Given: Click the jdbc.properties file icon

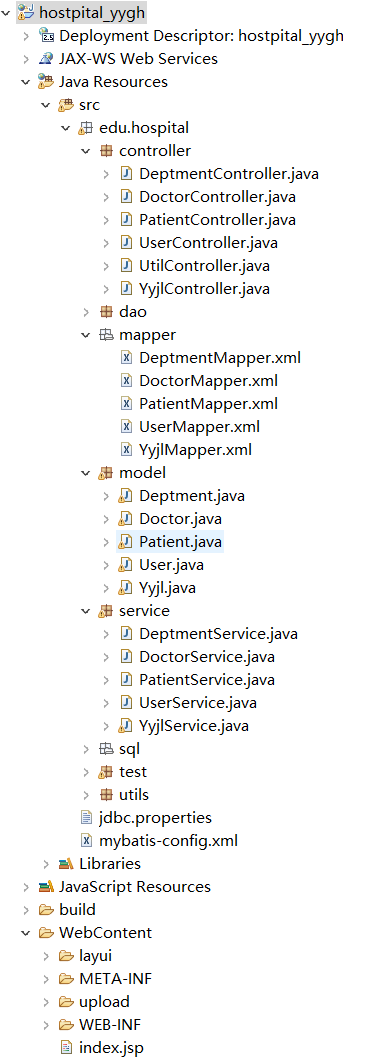Looking at the screenshot, I should click(x=86, y=818).
